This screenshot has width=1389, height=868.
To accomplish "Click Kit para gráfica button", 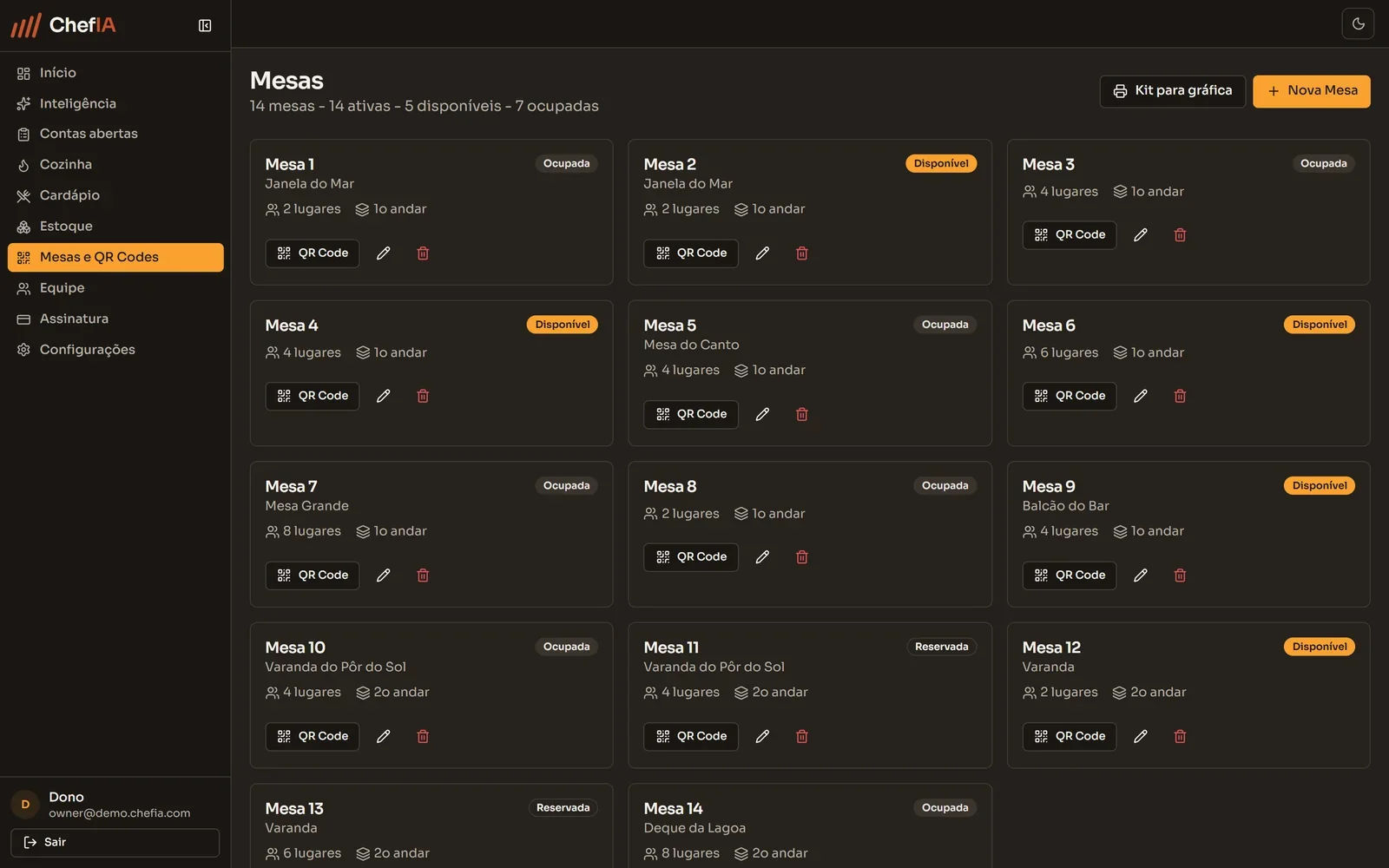I will point(1173,91).
